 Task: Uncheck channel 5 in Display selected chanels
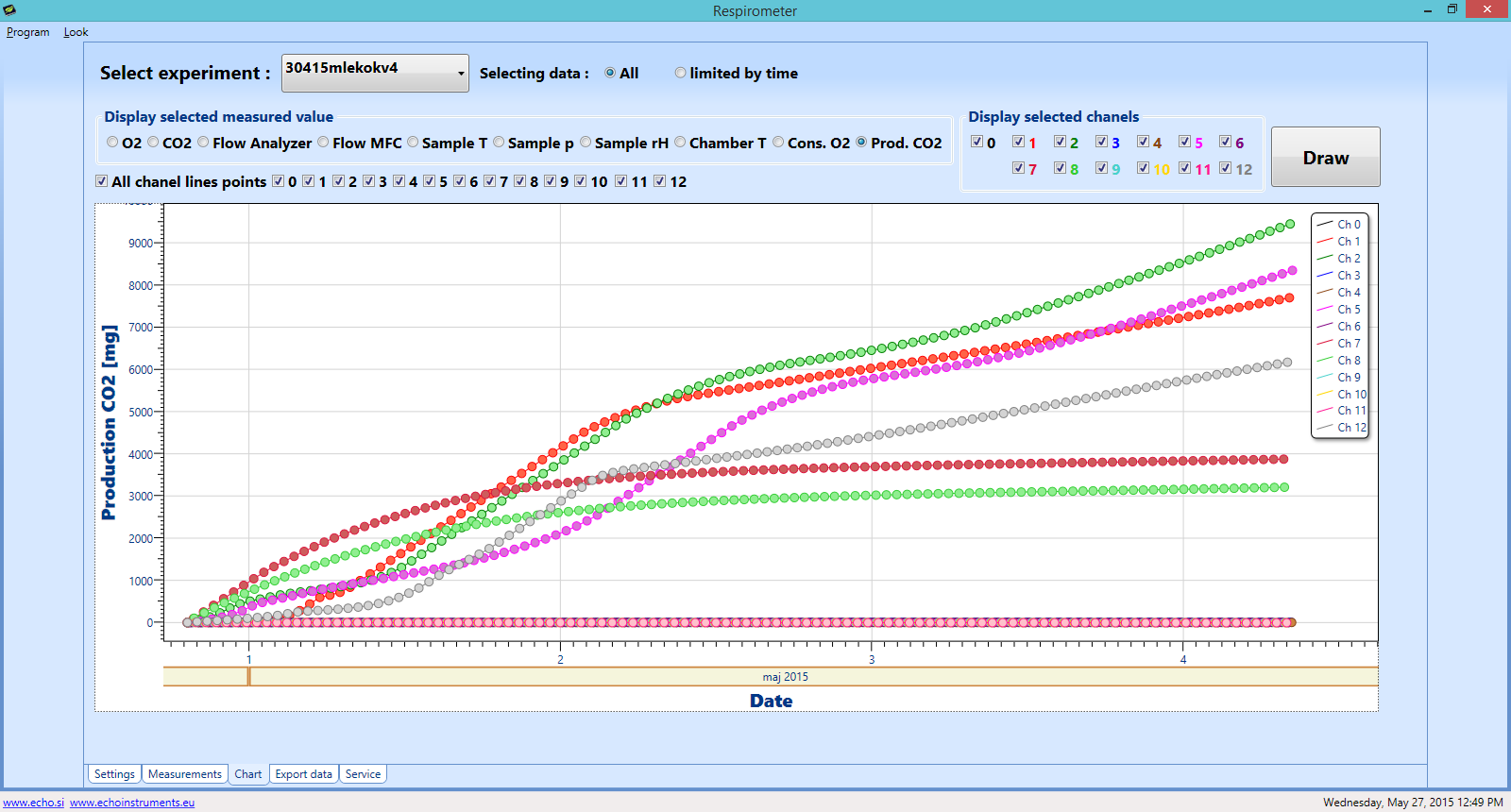1184,142
